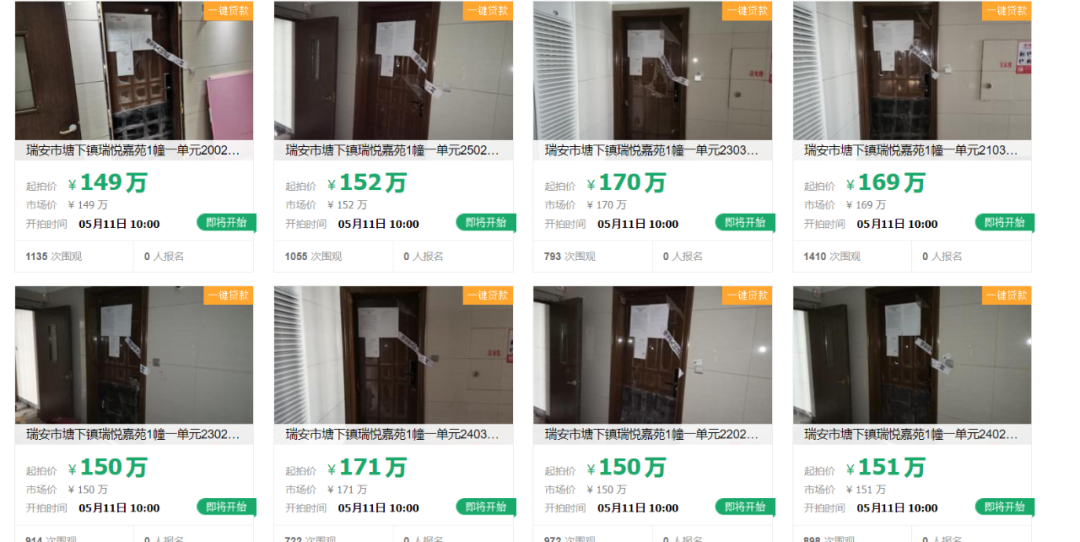Click 一键贷款 badge on the 2502 unit listing
1080x542 pixels.
(x=488, y=10)
